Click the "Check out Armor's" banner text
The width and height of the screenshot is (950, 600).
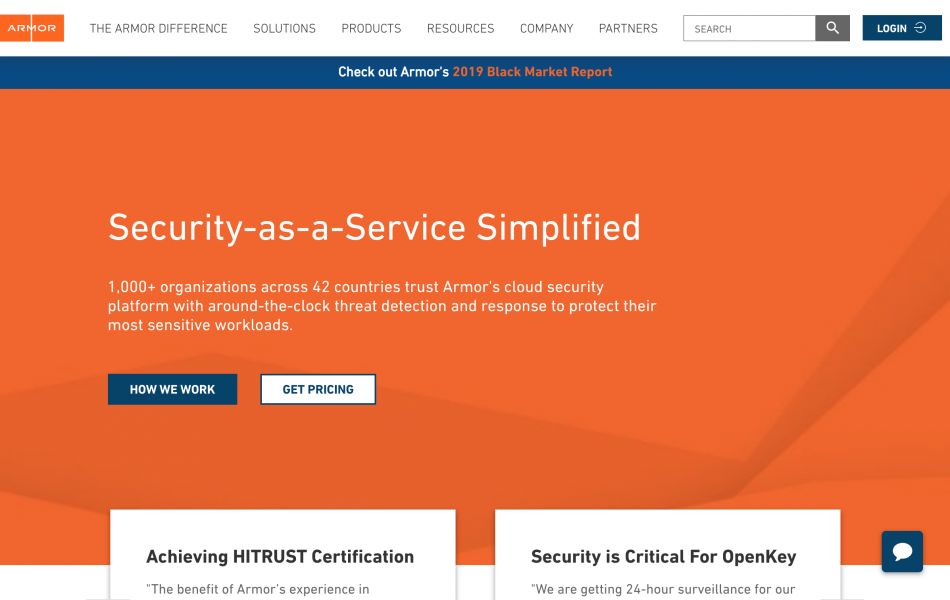[x=394, y=72]
